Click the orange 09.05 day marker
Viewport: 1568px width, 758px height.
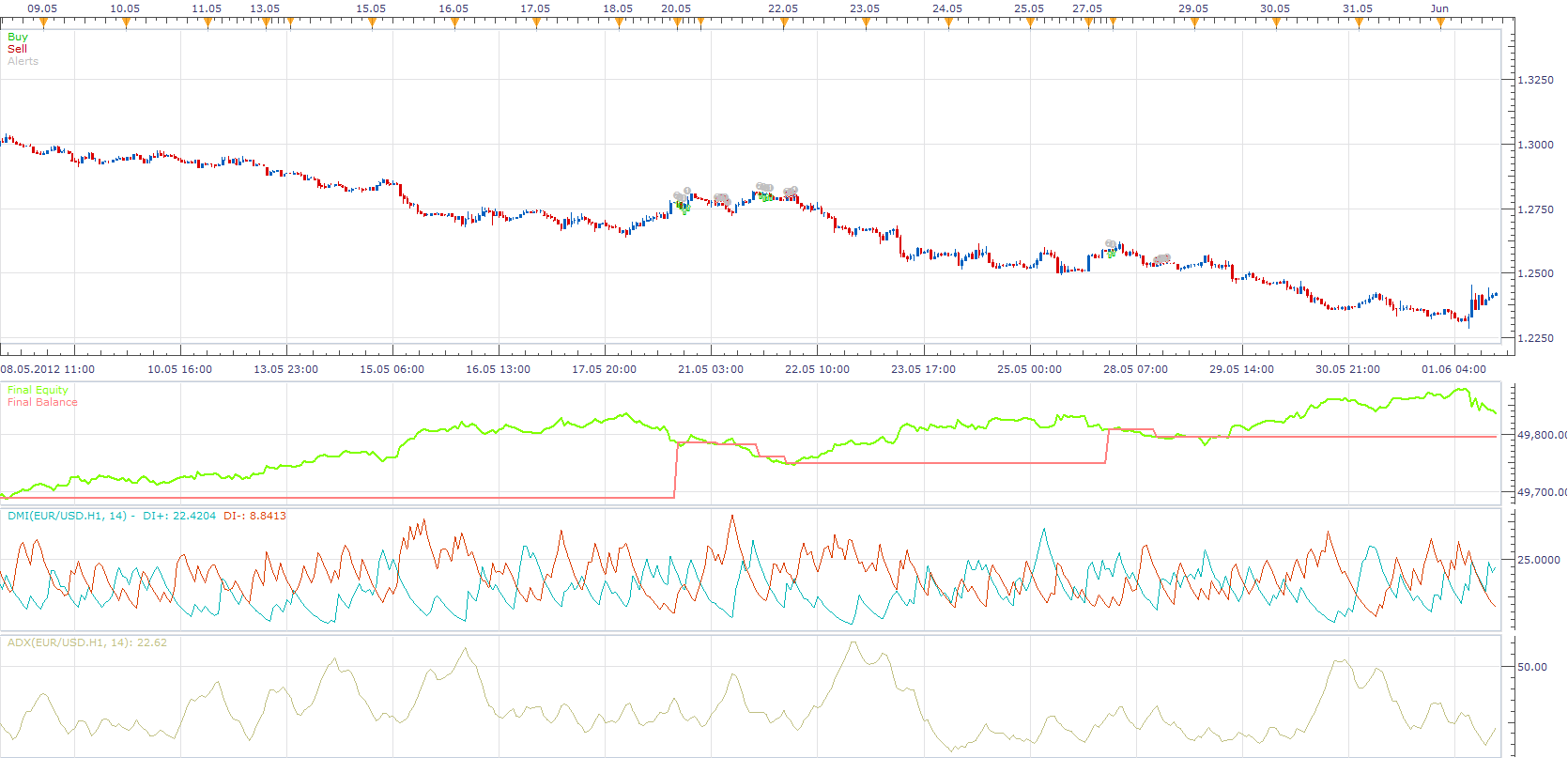click(x=43, y=23)
